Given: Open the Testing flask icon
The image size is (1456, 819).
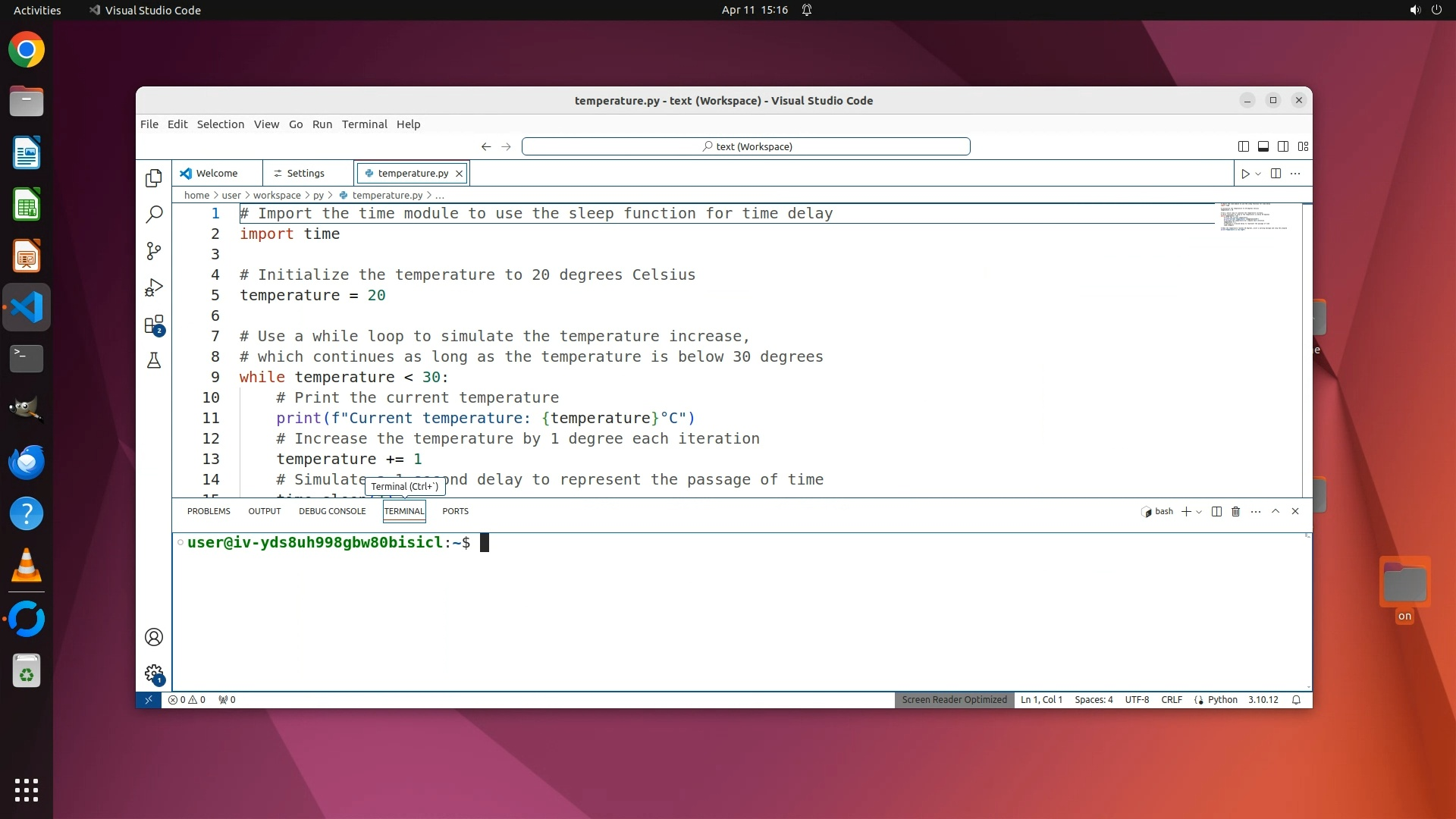Looking at the screenshot, I should (x=154, y=361).
